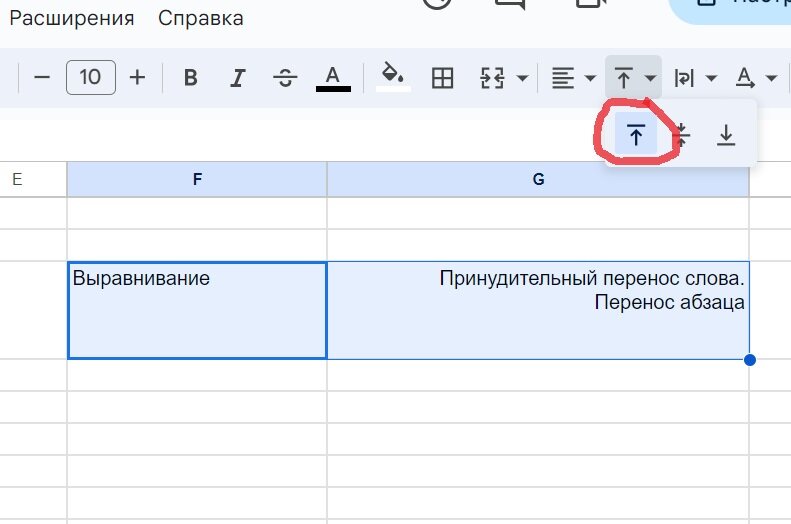Select column E header
This screenshot has width=791, height=524.
coord(33,179)
